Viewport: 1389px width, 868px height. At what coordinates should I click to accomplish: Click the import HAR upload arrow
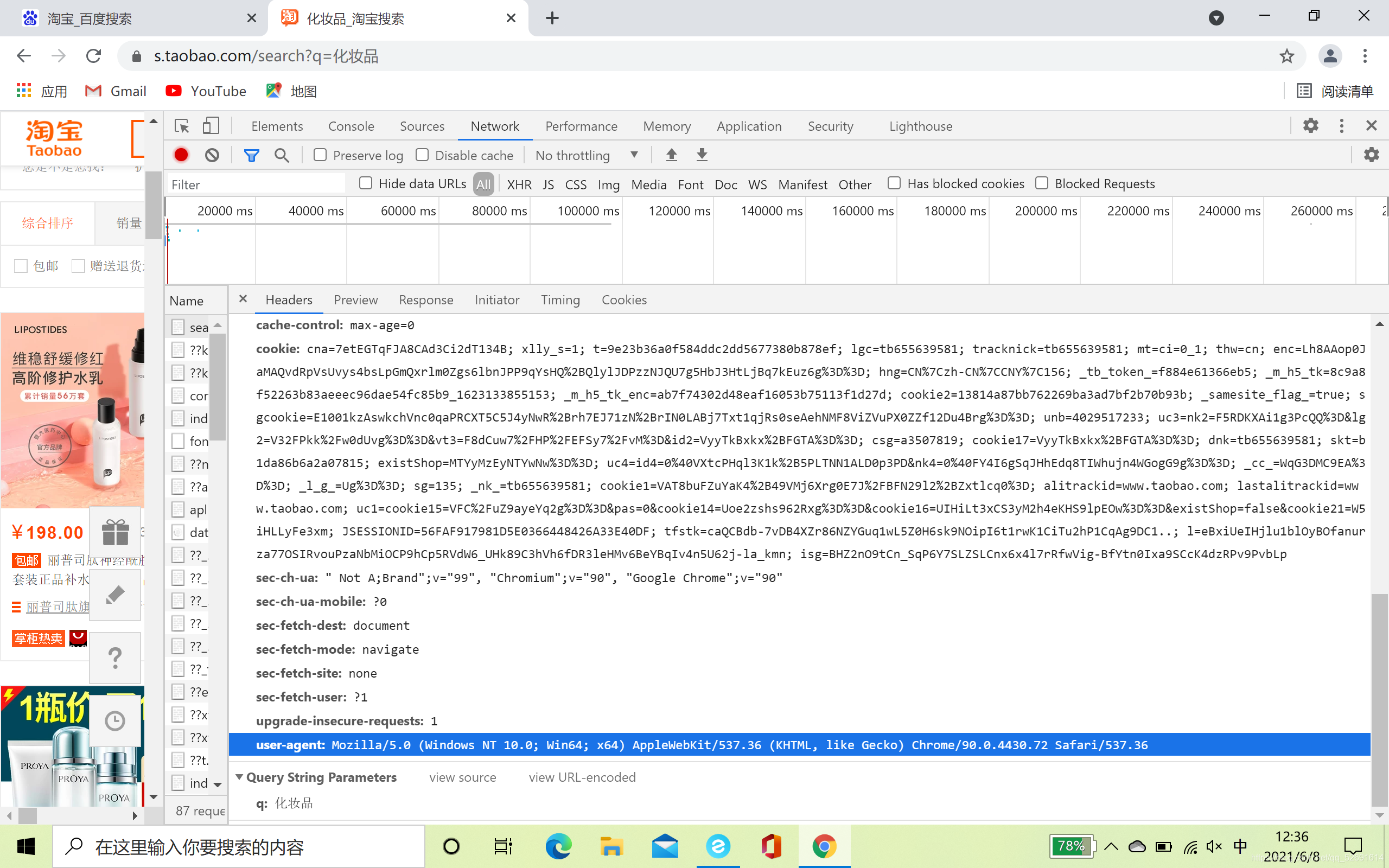pos(672,155)
